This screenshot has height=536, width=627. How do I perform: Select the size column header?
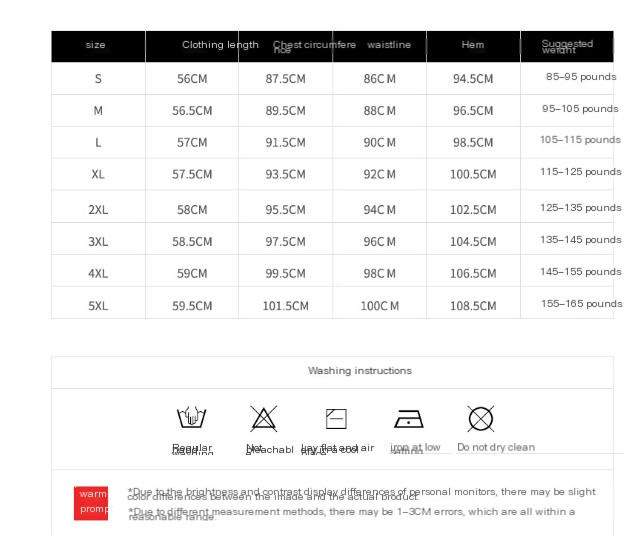[96, 45]
